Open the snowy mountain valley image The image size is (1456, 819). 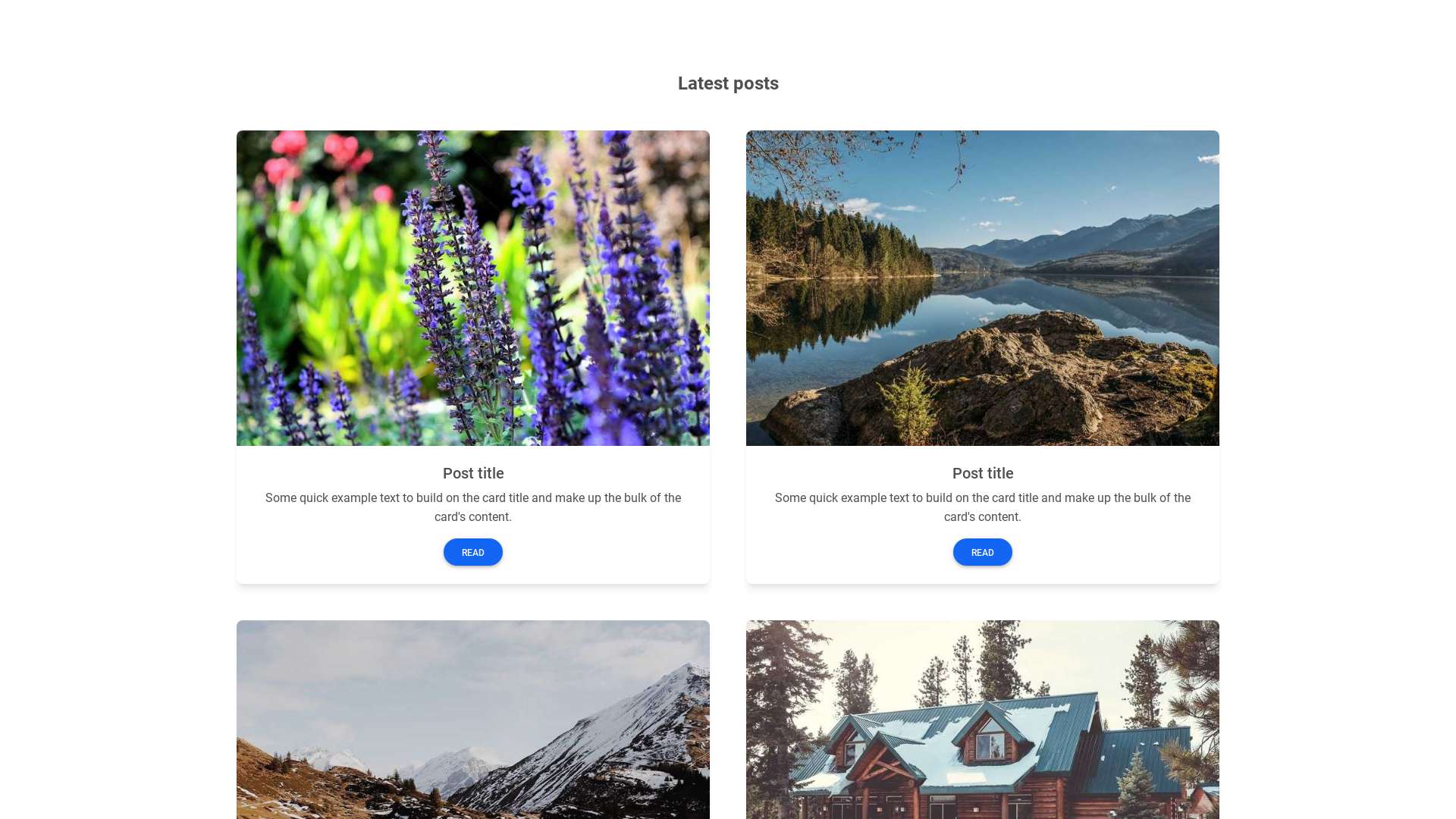[473, 720]
